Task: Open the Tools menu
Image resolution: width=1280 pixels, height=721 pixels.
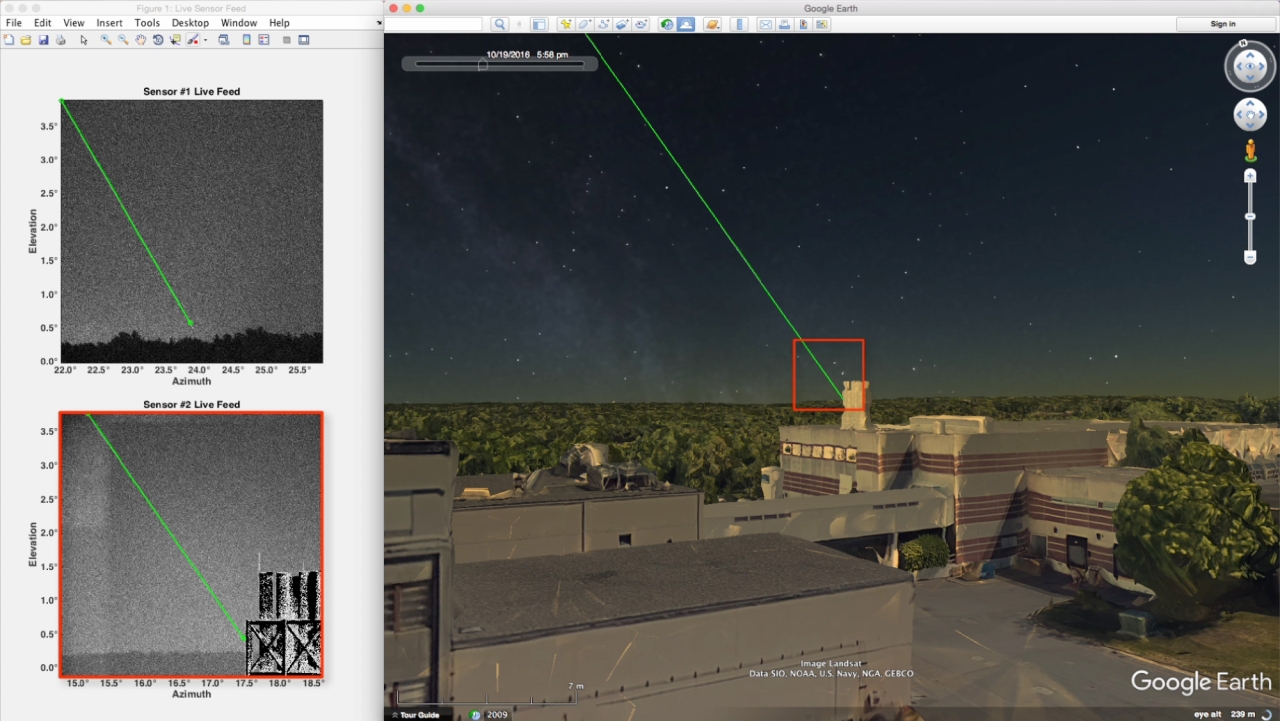Action: [147, 22]
